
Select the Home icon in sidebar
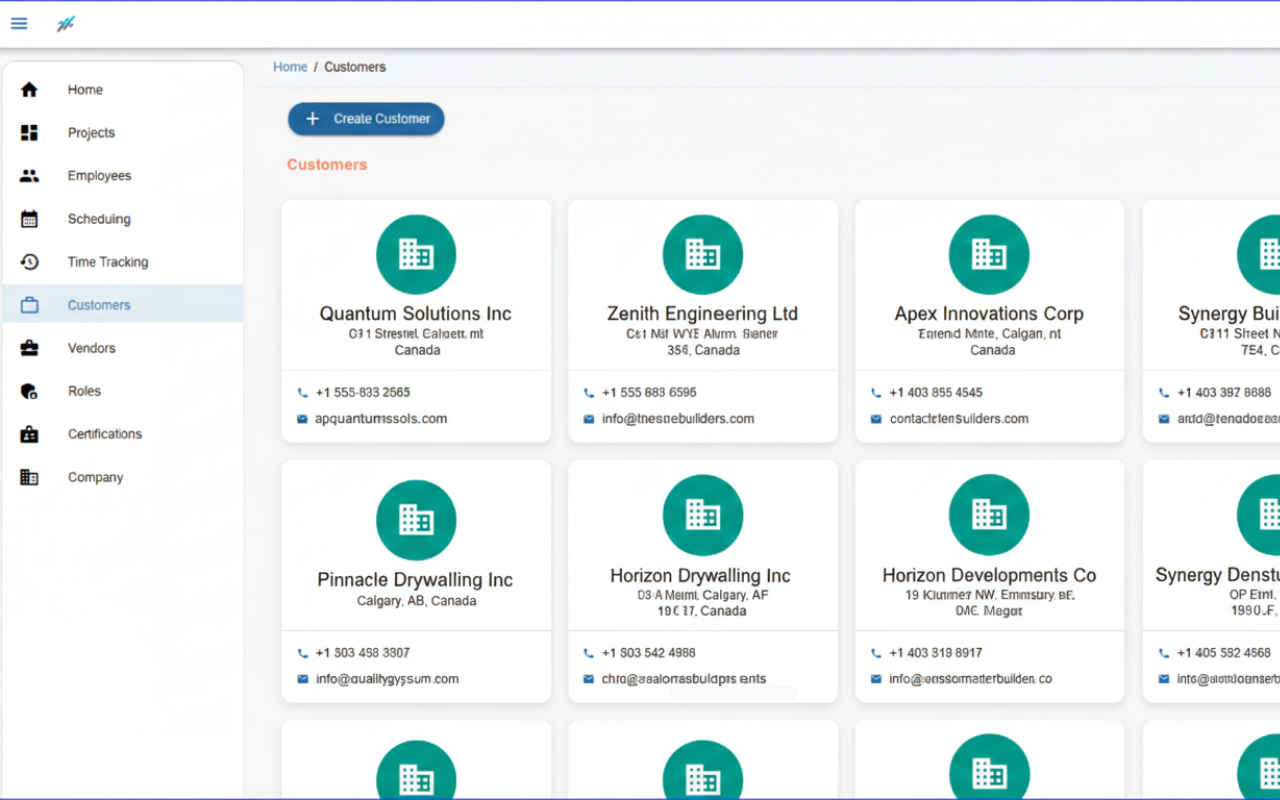click(29, 89)
